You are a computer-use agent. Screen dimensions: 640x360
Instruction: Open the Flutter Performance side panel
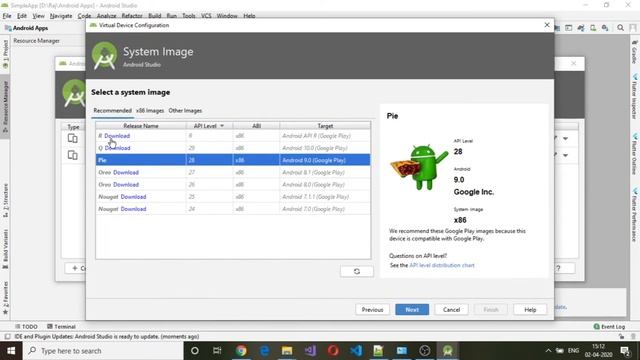coord(635,214)
